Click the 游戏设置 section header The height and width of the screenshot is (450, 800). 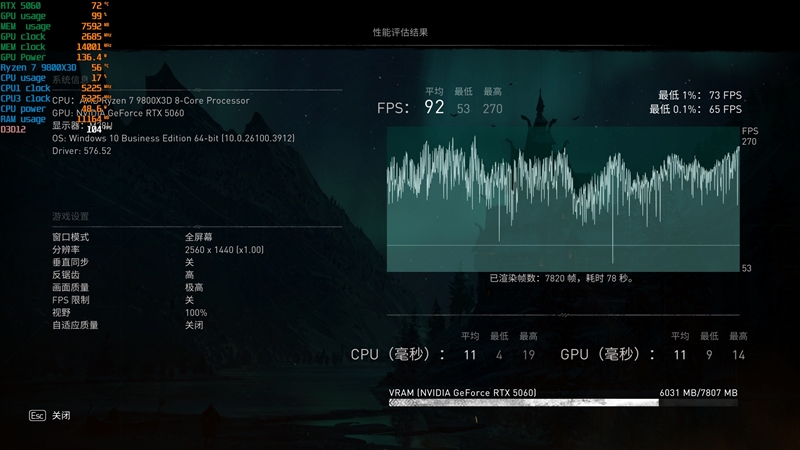pyautogui.click(x=70, y=216)
